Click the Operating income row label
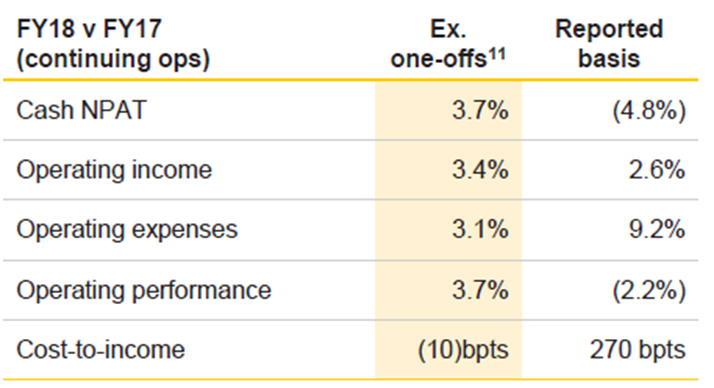 [114, 170]
